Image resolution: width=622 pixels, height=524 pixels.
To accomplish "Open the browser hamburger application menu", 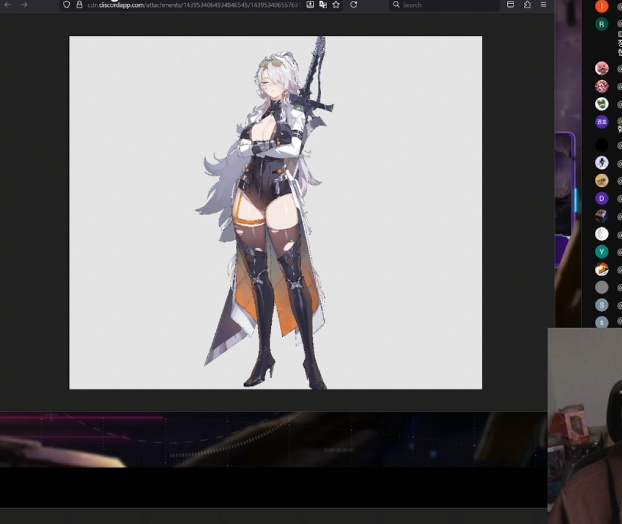I will coord(543,5).
